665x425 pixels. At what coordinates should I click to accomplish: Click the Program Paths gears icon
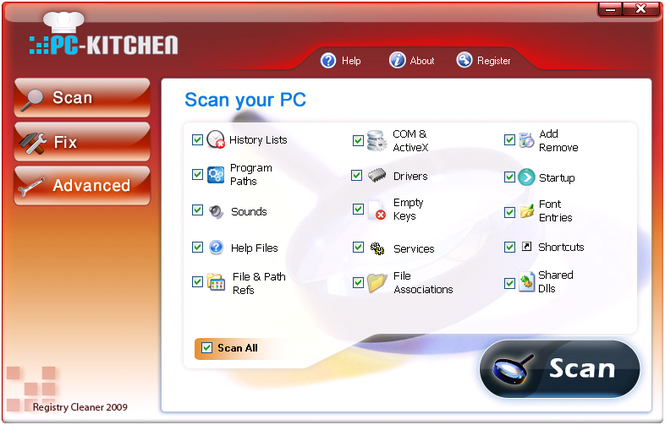215,175
